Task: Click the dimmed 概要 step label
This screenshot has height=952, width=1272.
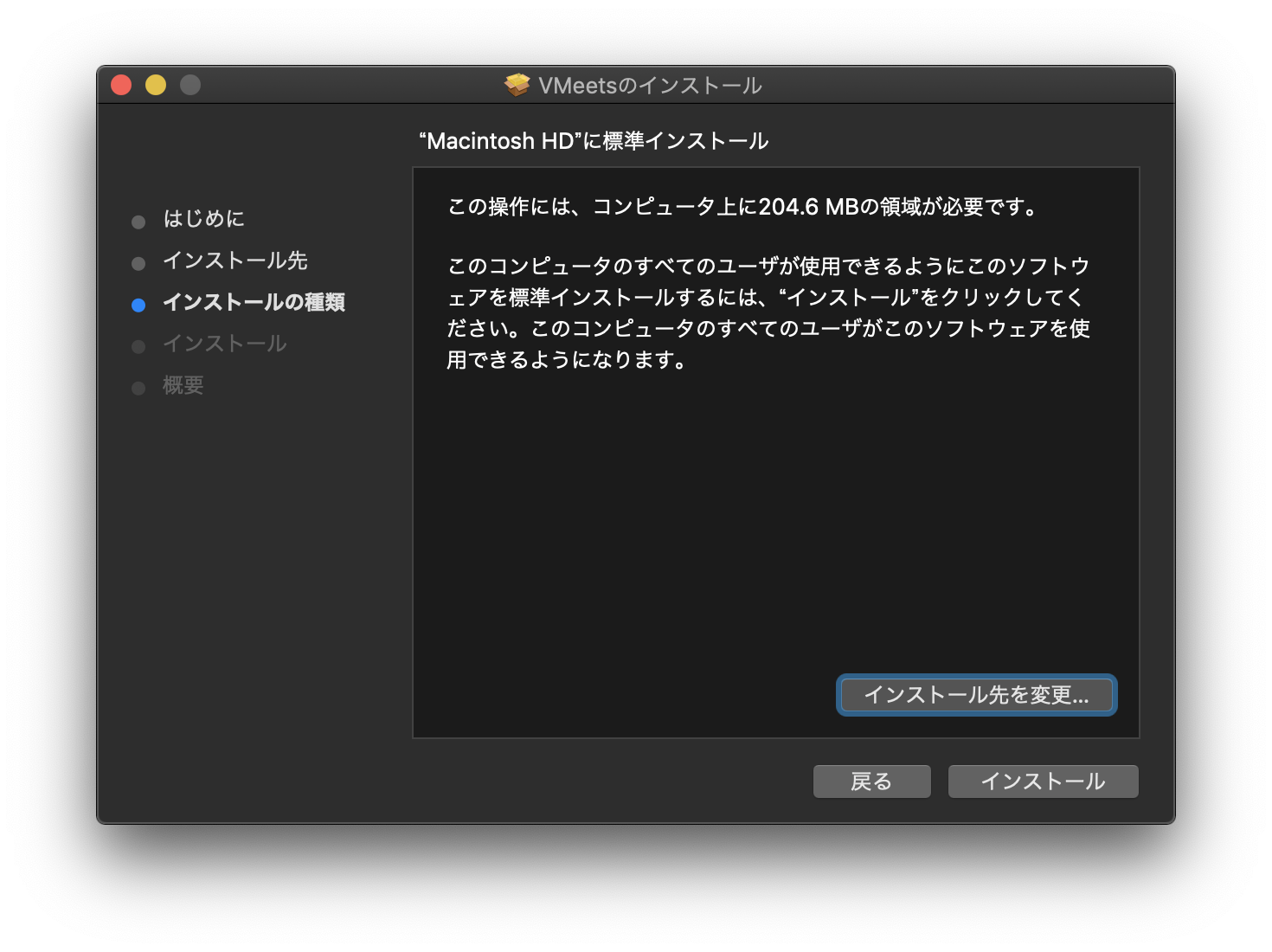Action: tap(183, 385)
